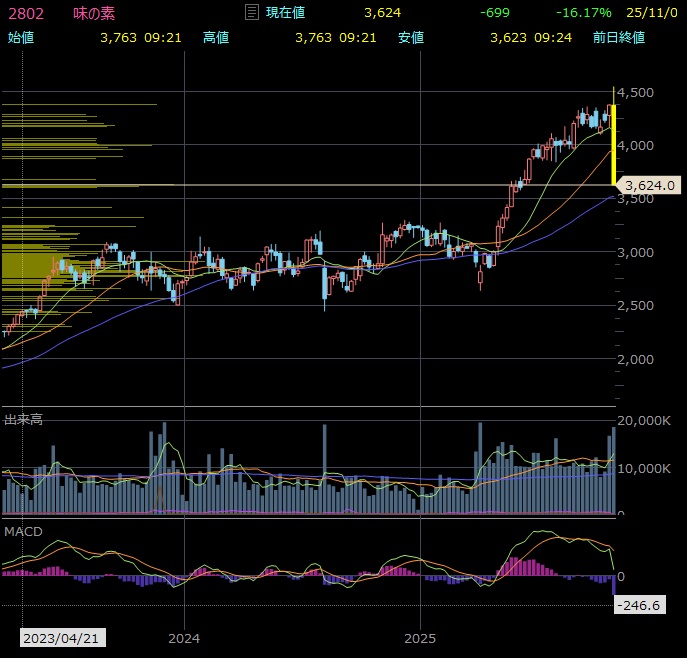Click the 高値 high price label
Viewport: 687px width, 658px height.
click(x=215, y=37)
